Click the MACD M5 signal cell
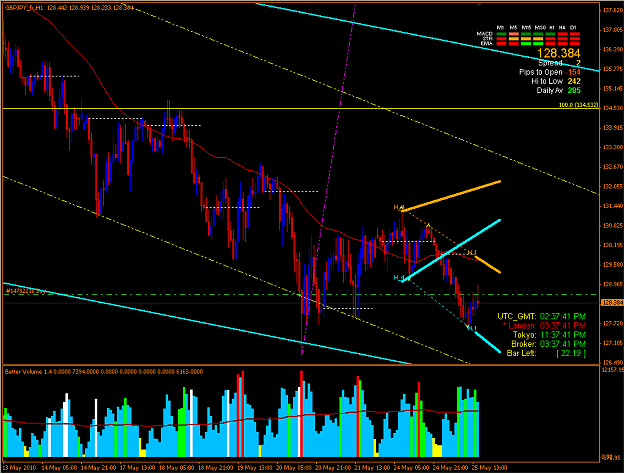 513,34
